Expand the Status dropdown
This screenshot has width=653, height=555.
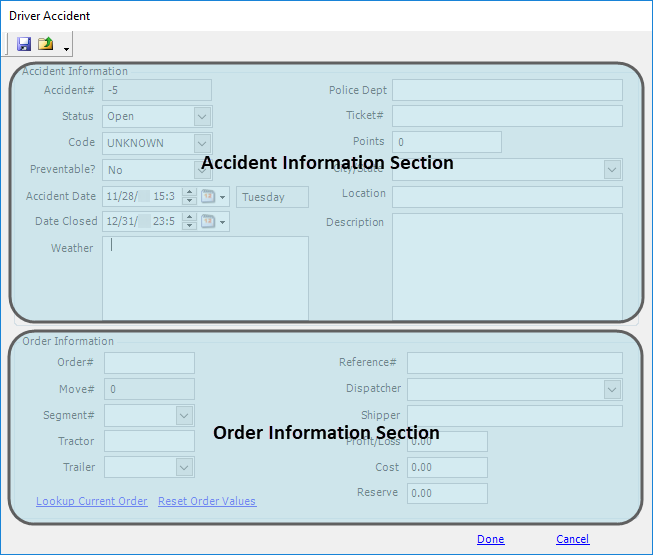pyautogui.click(x=202, y=117)
